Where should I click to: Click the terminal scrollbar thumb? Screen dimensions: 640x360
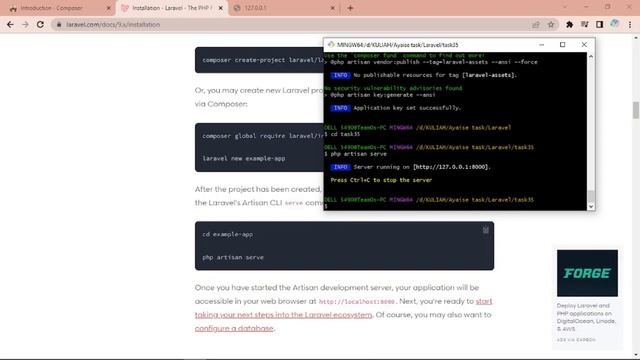(591, 196)
